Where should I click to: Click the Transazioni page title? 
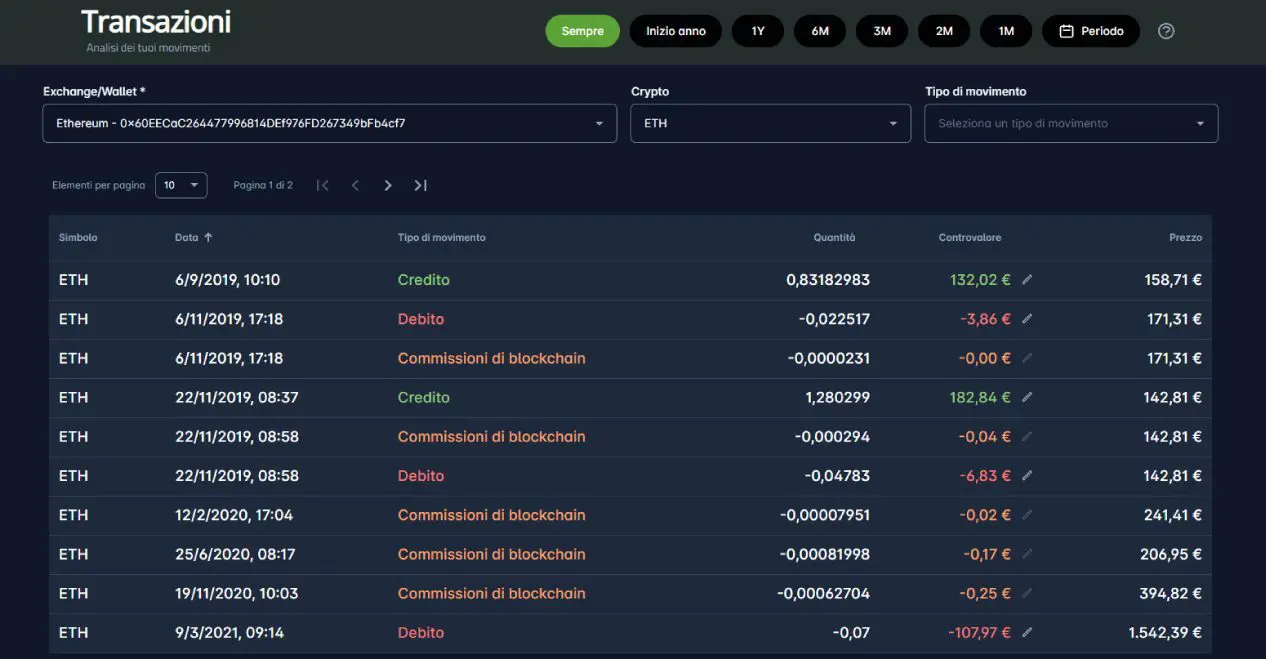tap(156, 22)
